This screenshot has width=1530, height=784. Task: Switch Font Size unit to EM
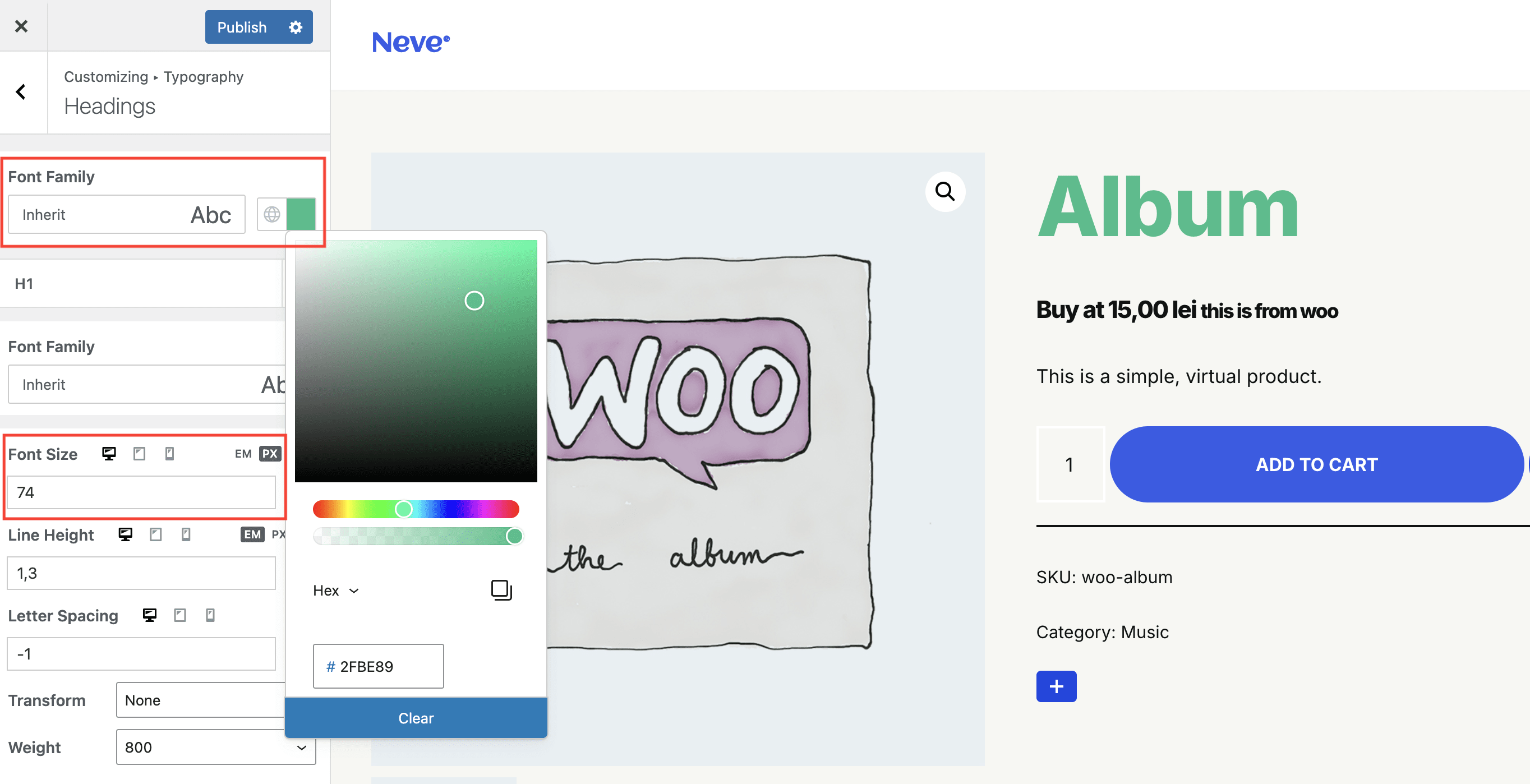[243, 454]
